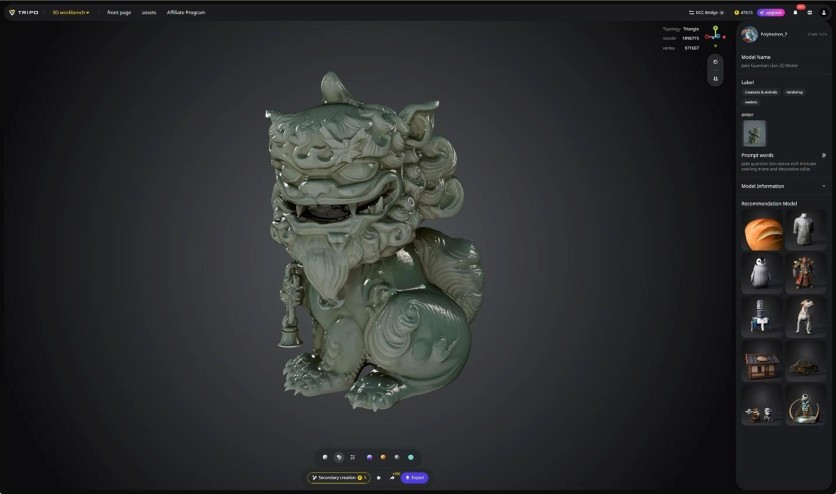
Task: Click the orientation axis gizmo
Action: [x=714, y=36]
